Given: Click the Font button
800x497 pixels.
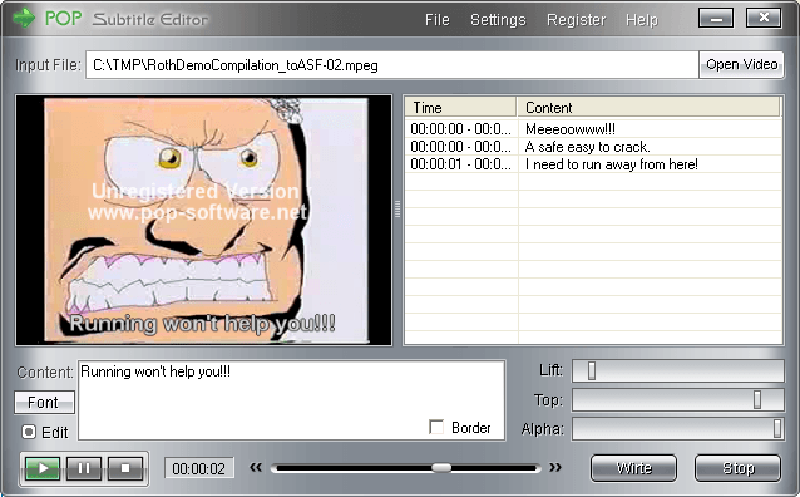Looking at the screenshot, I should [44, 403].
